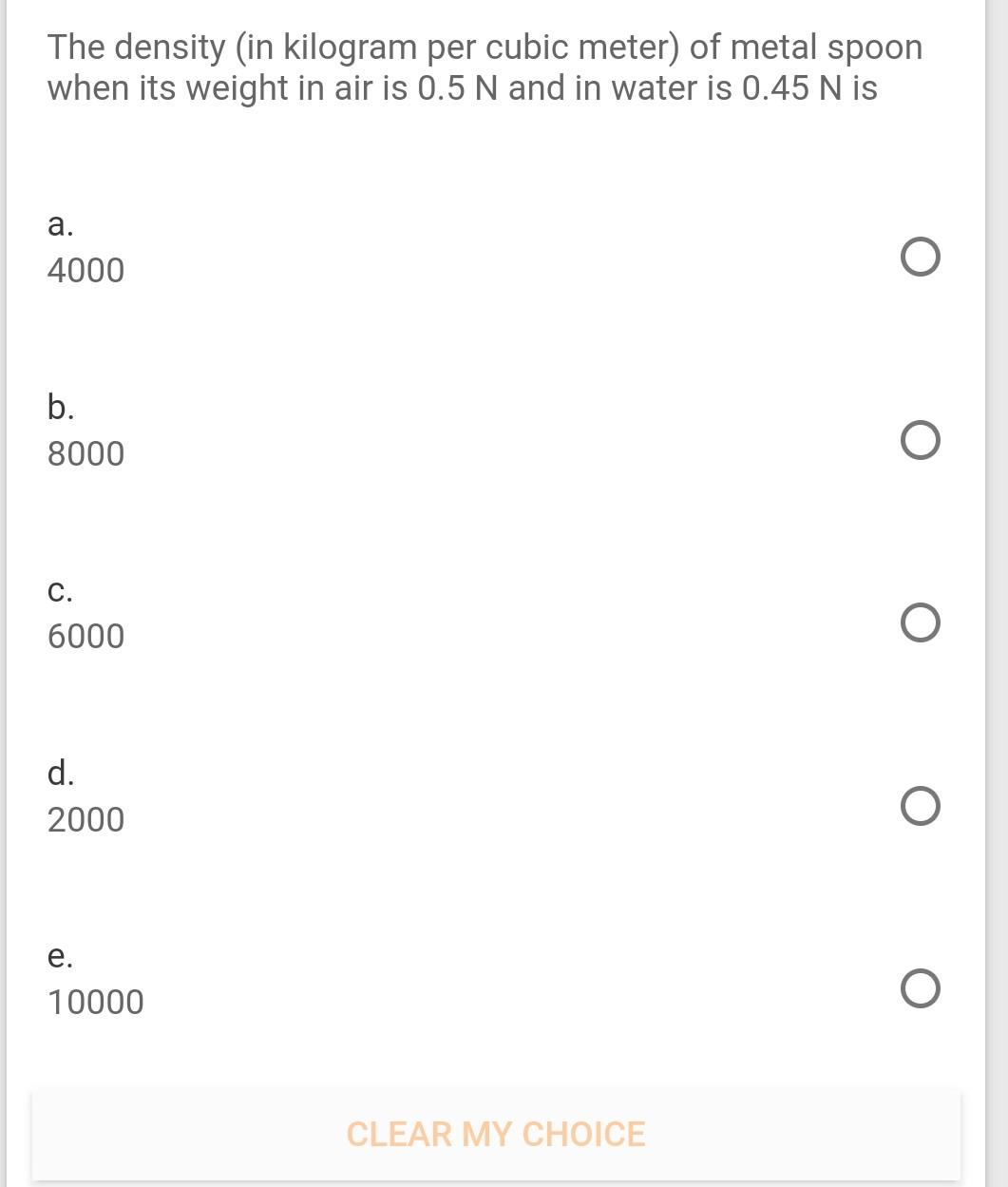Image resolution: width=1008 pixels, height=1187 pixels.
Task: Select the radio button for option e
Action: click(920, 988)
